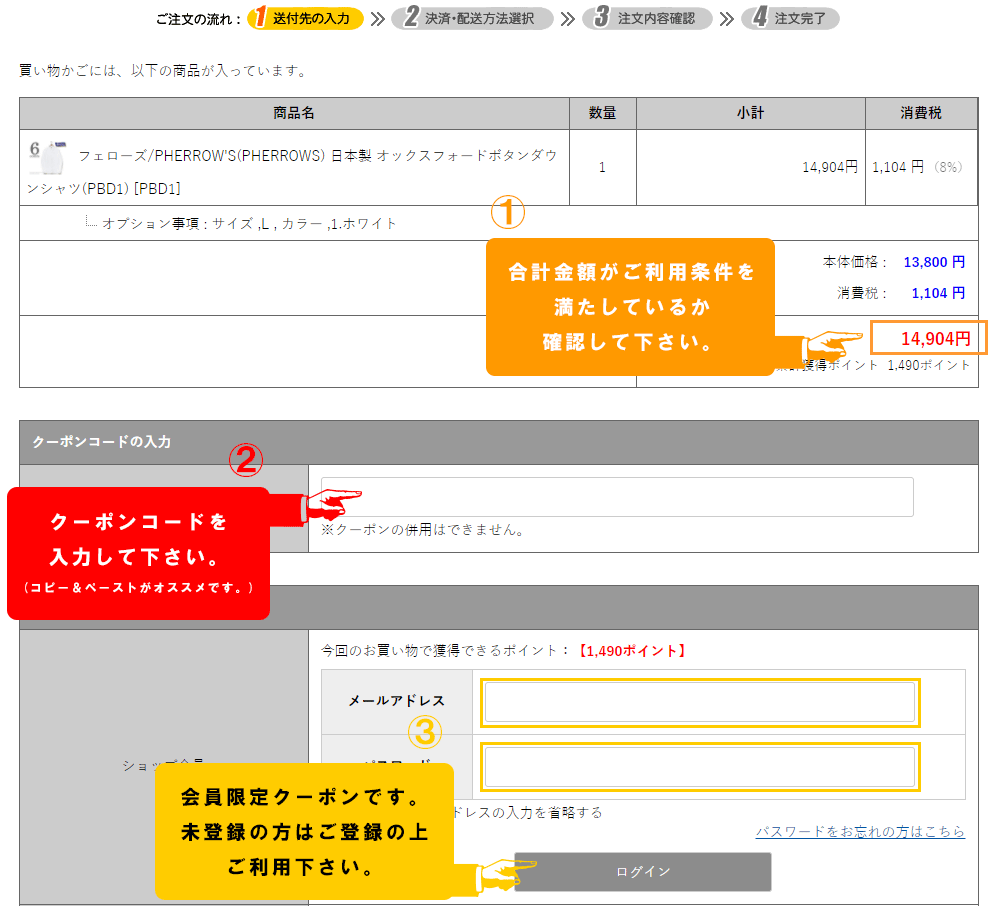Select step 1 送付先の入力
Image resolution: width=994 pixels, height=911 pixels.
306,18
